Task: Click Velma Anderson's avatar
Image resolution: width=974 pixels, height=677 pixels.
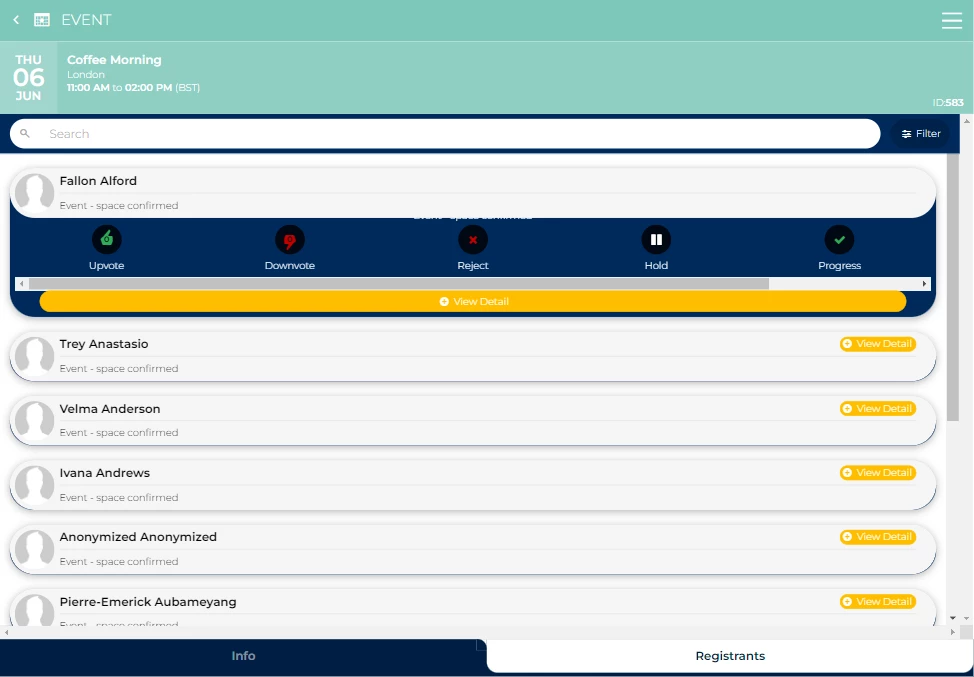Action: [34, 420]
